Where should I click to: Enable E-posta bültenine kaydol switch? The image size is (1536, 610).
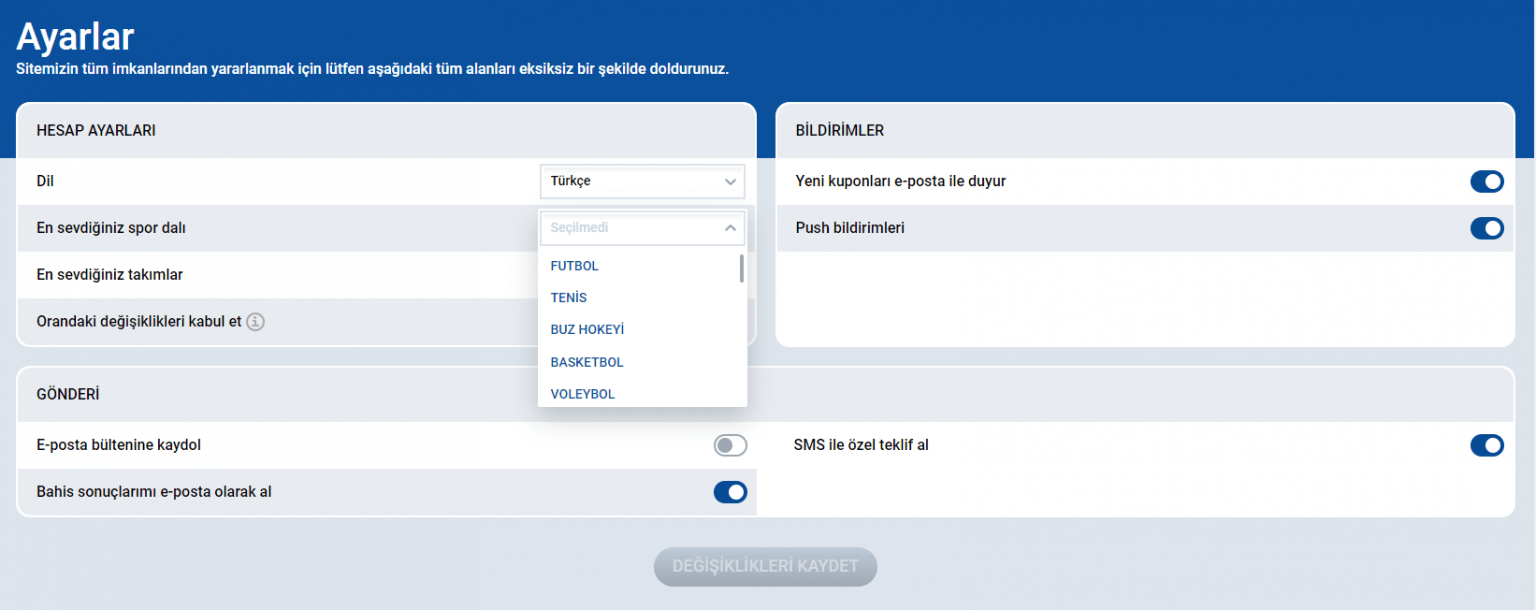click(730, 446)
